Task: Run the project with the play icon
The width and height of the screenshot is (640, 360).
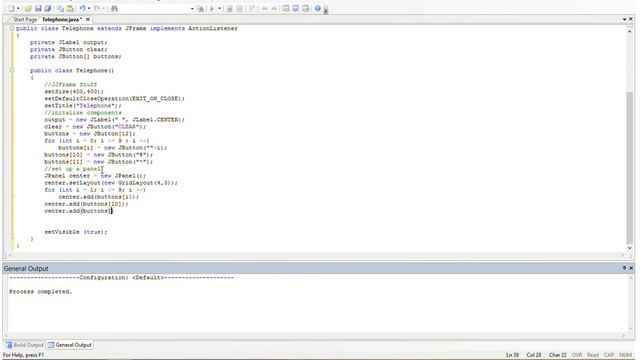Action: pyautogui.click(x=212, y=9)
